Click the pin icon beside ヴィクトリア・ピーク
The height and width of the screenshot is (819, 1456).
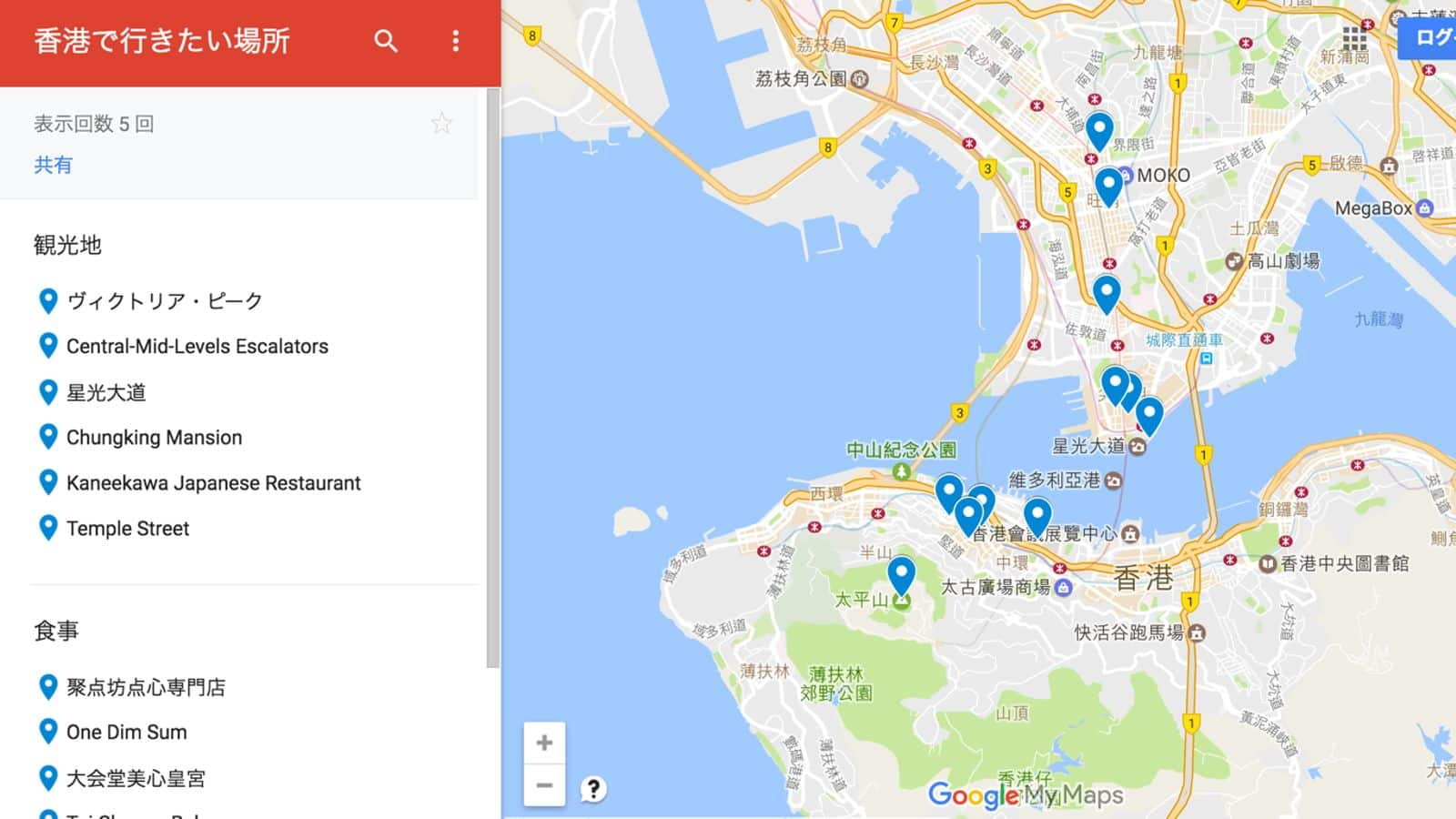tap(48, 300)
